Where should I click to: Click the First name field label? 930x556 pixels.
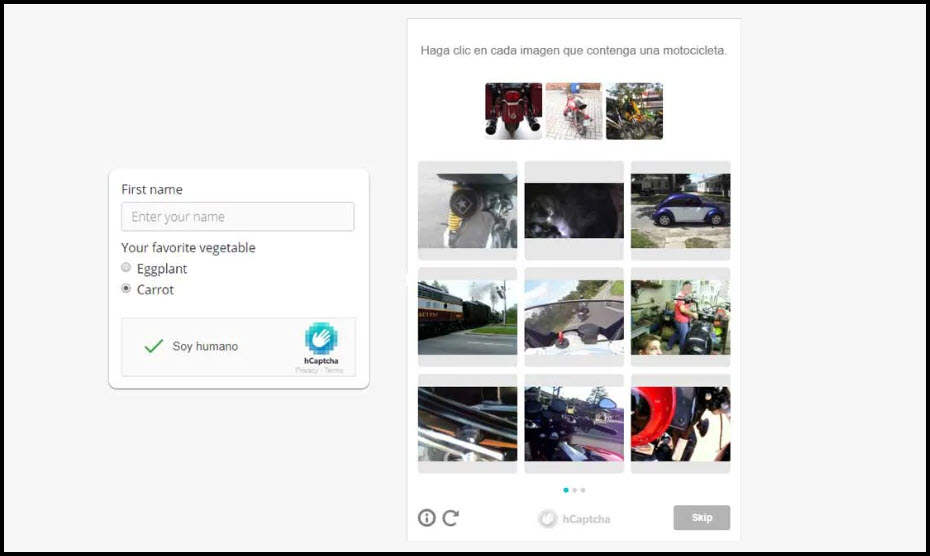(x=152, y=189)
